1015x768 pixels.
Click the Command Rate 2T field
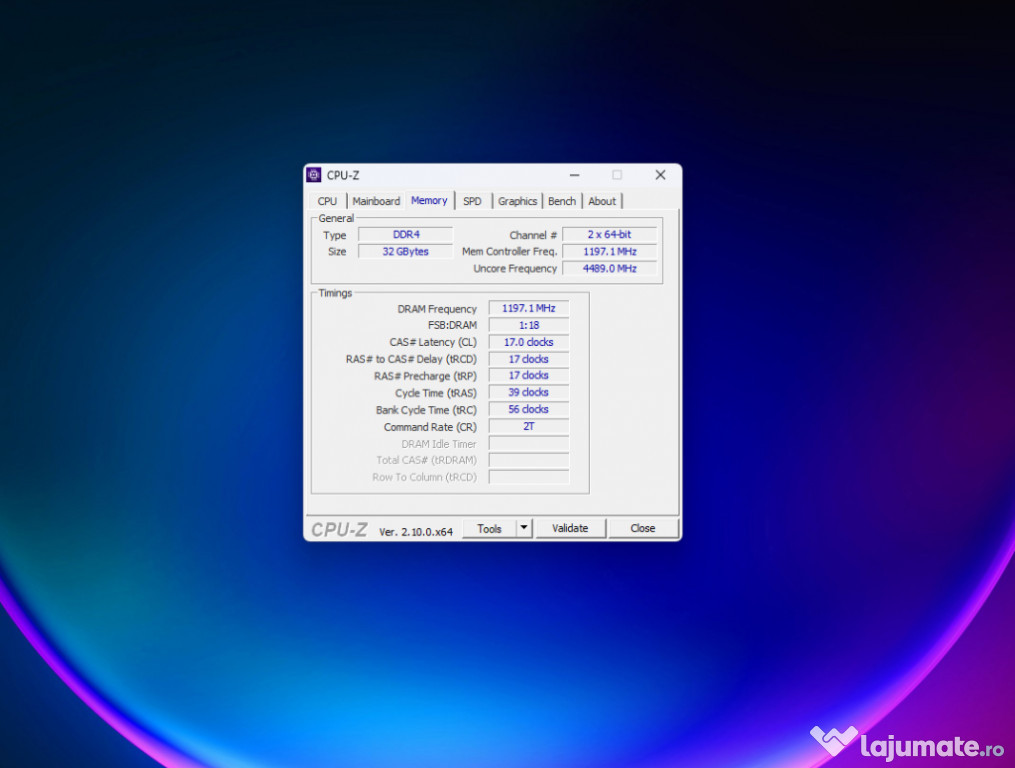[528, 426]
